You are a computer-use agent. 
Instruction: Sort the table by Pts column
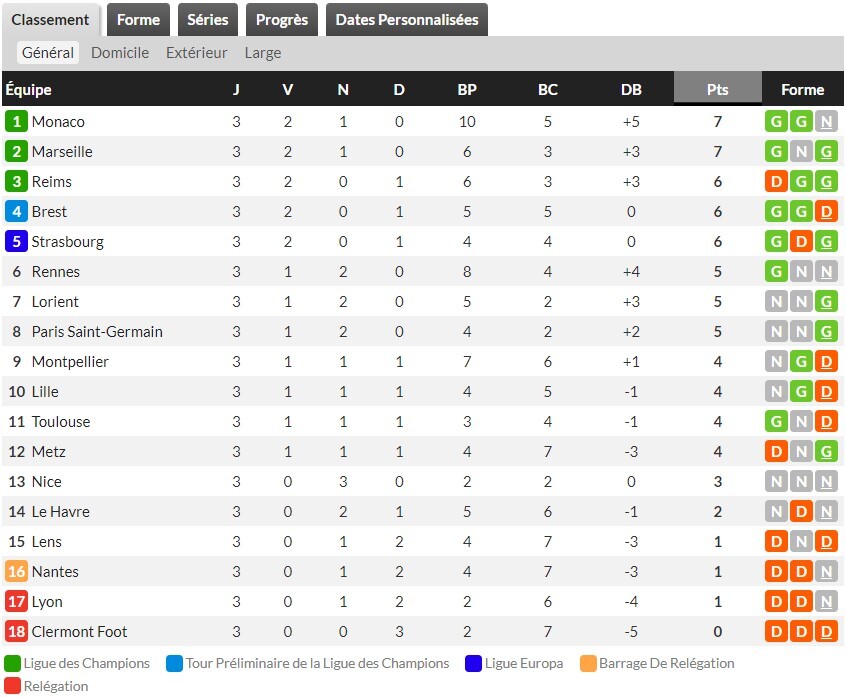(718, 89)
